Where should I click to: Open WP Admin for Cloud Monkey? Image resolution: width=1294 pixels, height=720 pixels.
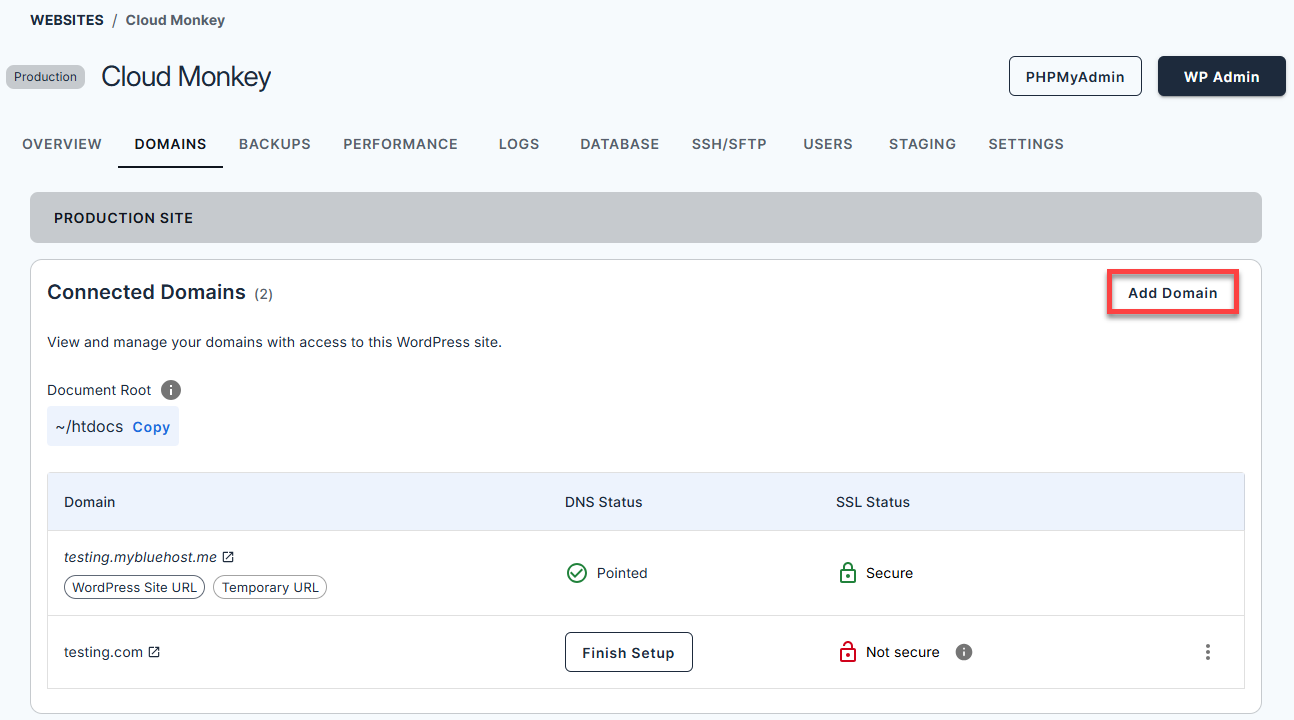coord(1221,76)
